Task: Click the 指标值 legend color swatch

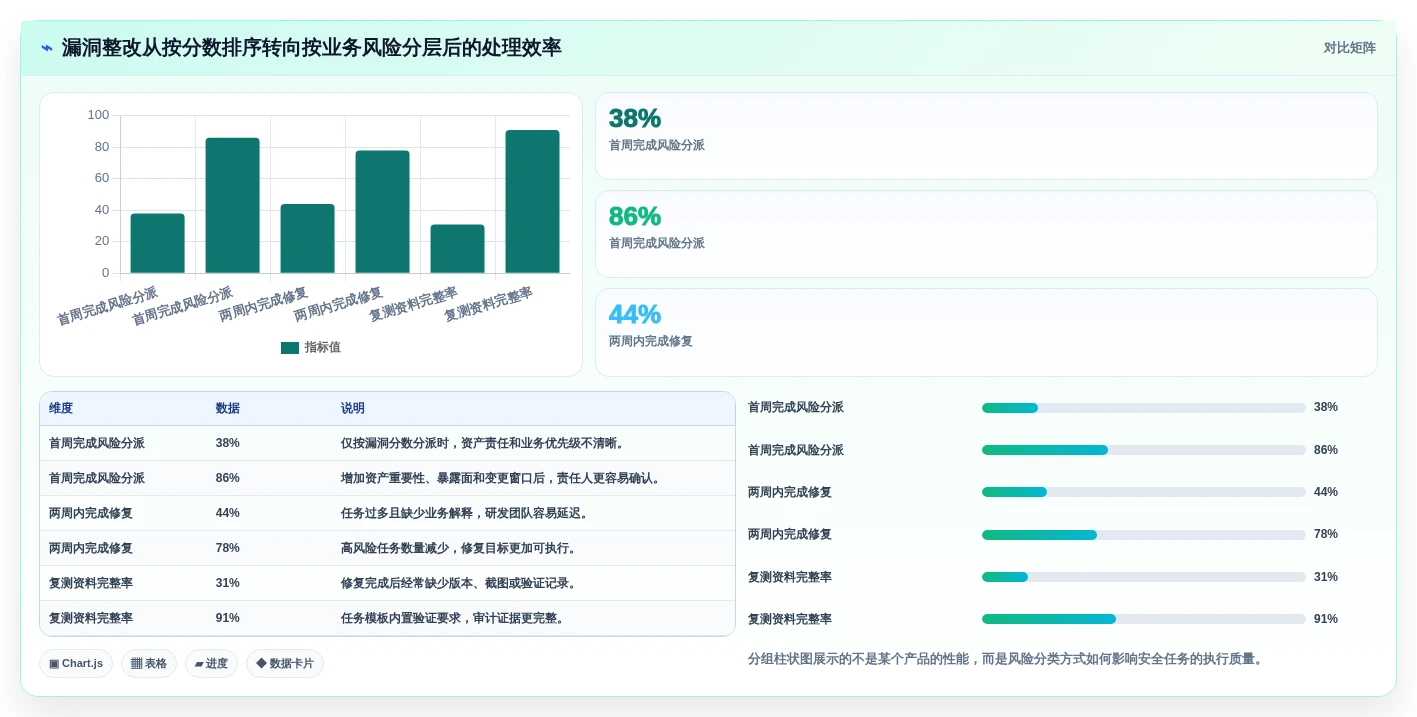Action: click(290, 348)
